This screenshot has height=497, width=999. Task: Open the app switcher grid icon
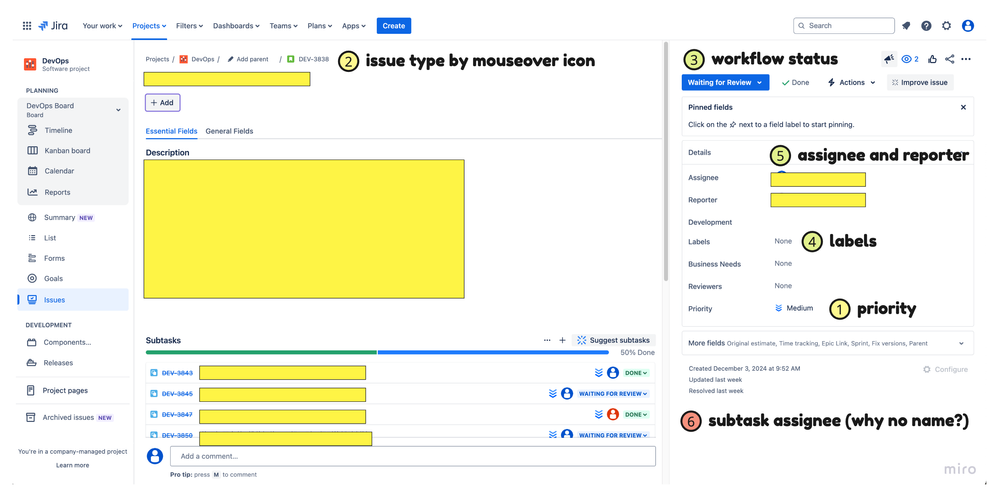pyautogui.click(x=27, y=25)
